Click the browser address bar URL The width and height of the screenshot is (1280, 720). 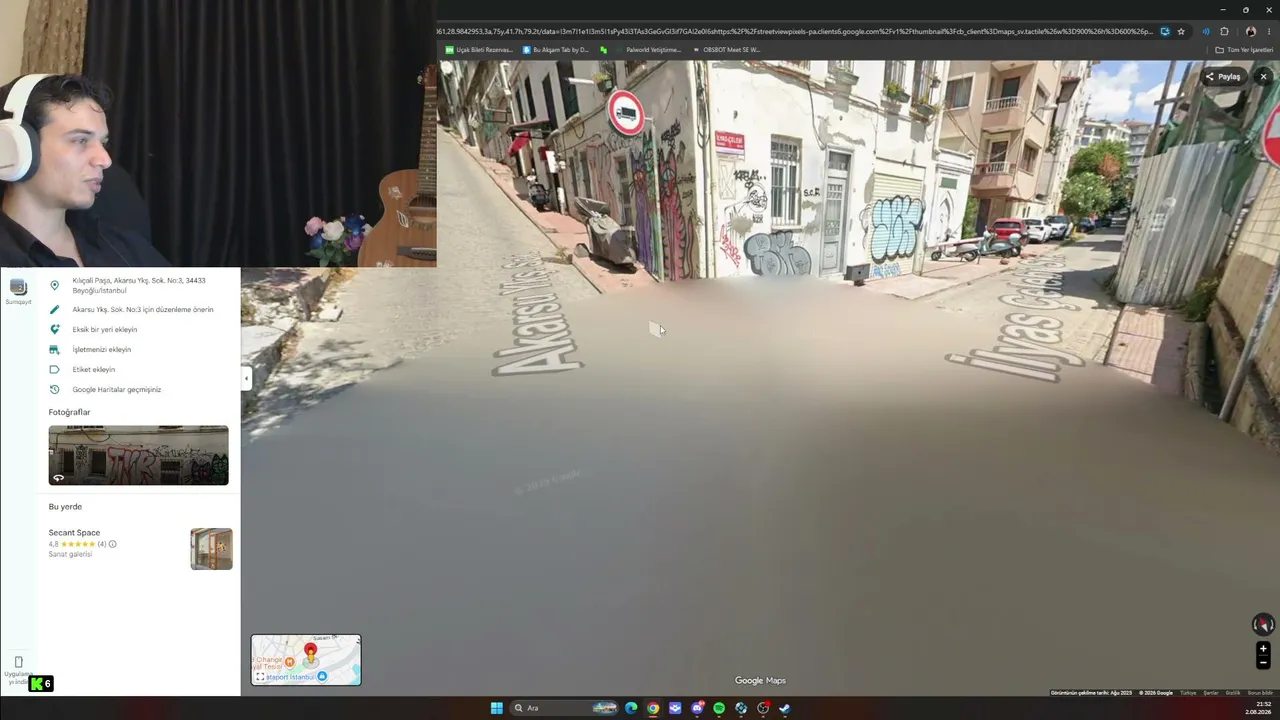pos(797,32)
